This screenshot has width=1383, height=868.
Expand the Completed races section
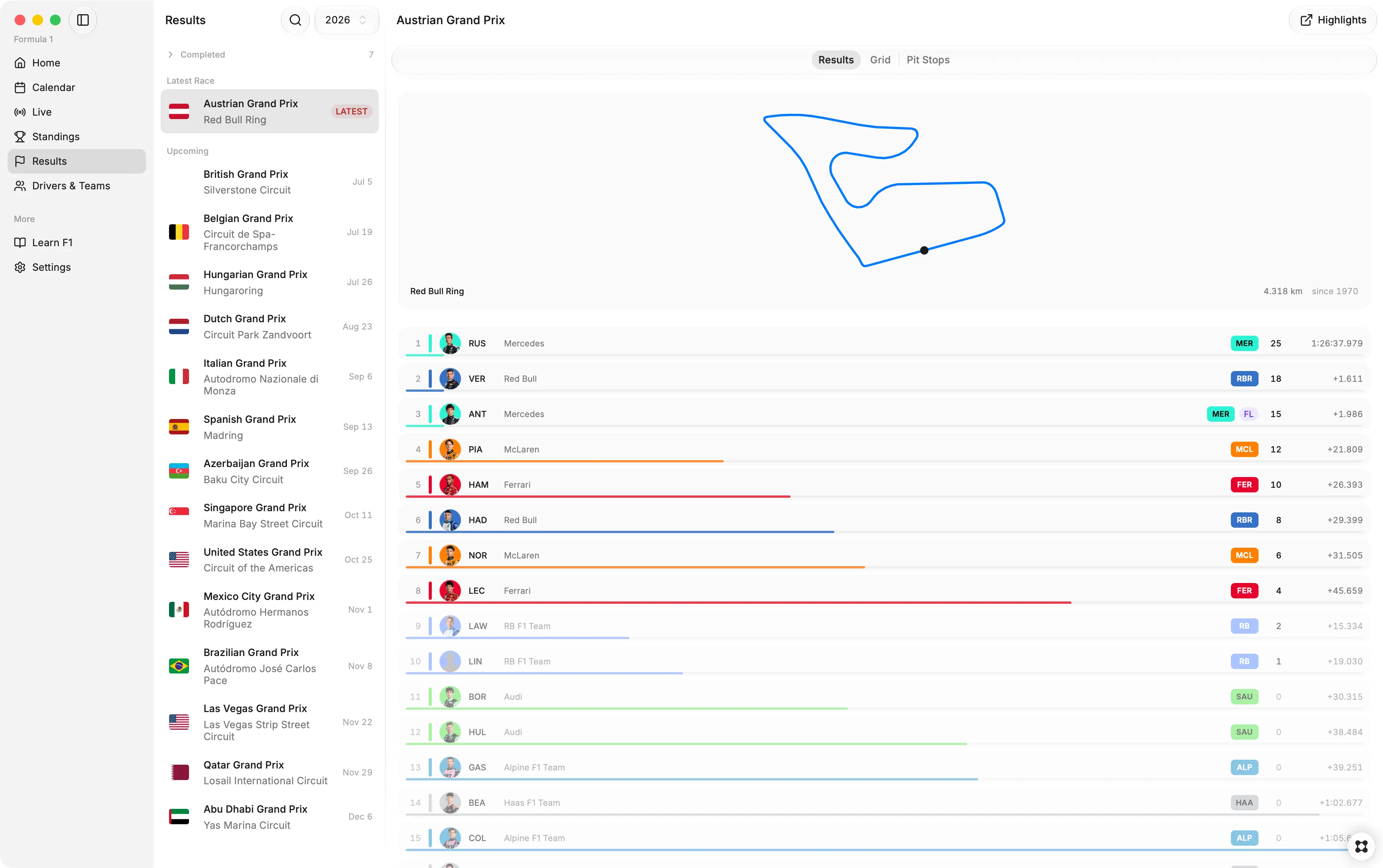(269, 55)
